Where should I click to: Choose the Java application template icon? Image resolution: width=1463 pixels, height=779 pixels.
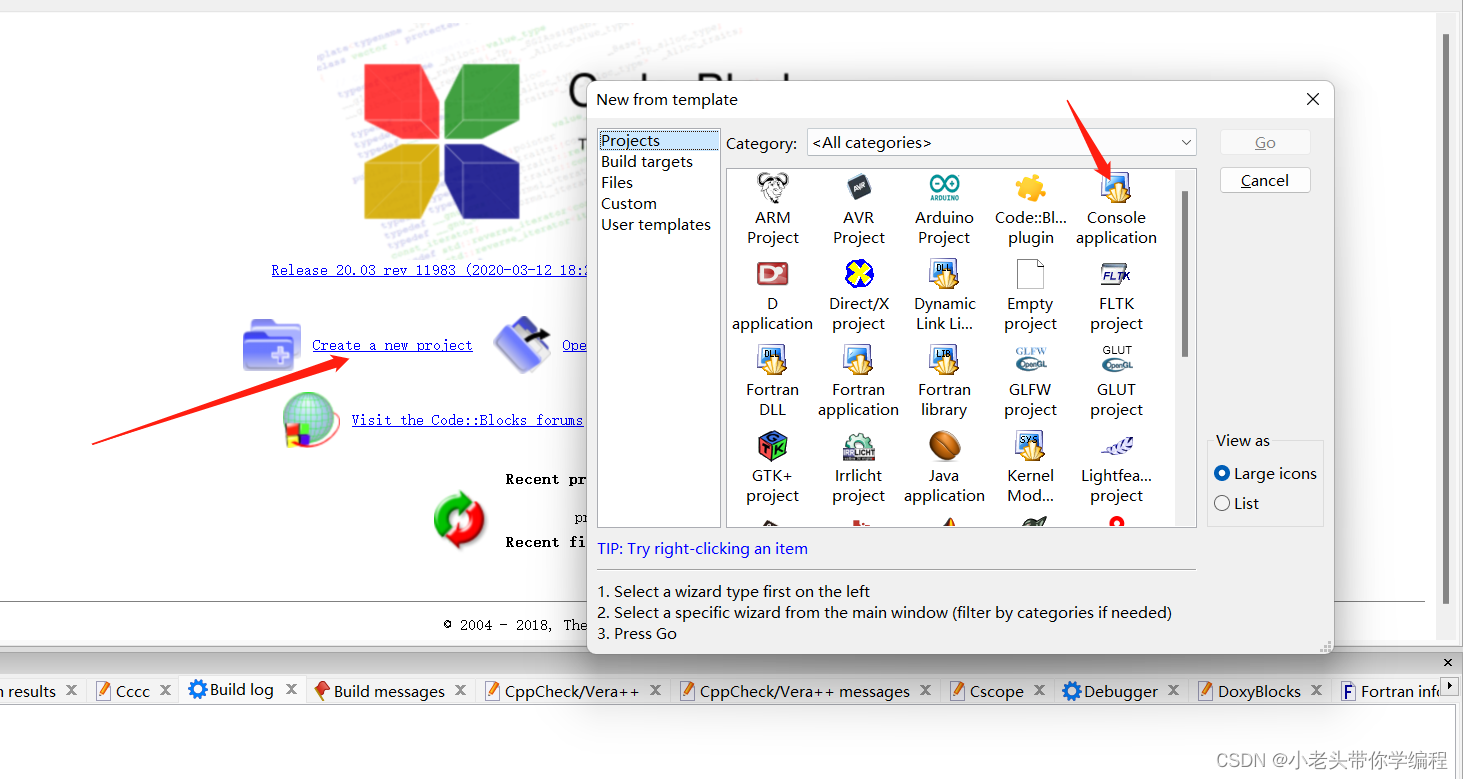click(944, 446)
